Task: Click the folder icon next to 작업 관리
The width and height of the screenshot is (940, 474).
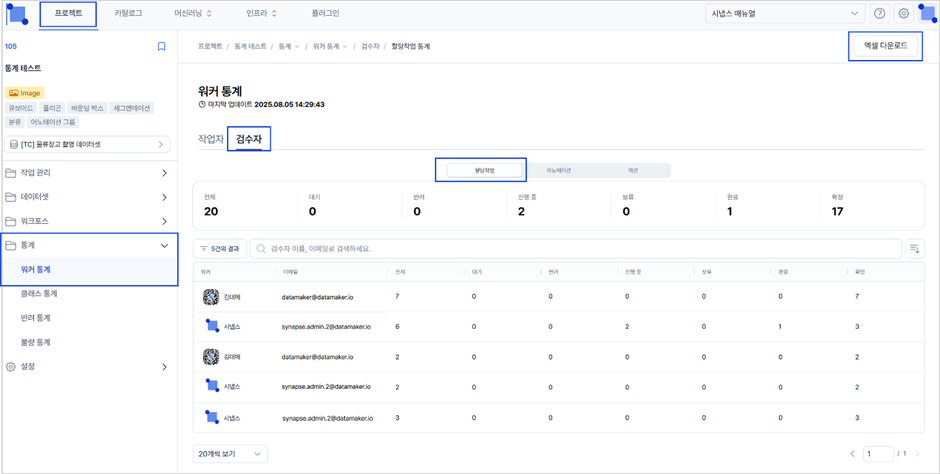Action: point(10,173)
